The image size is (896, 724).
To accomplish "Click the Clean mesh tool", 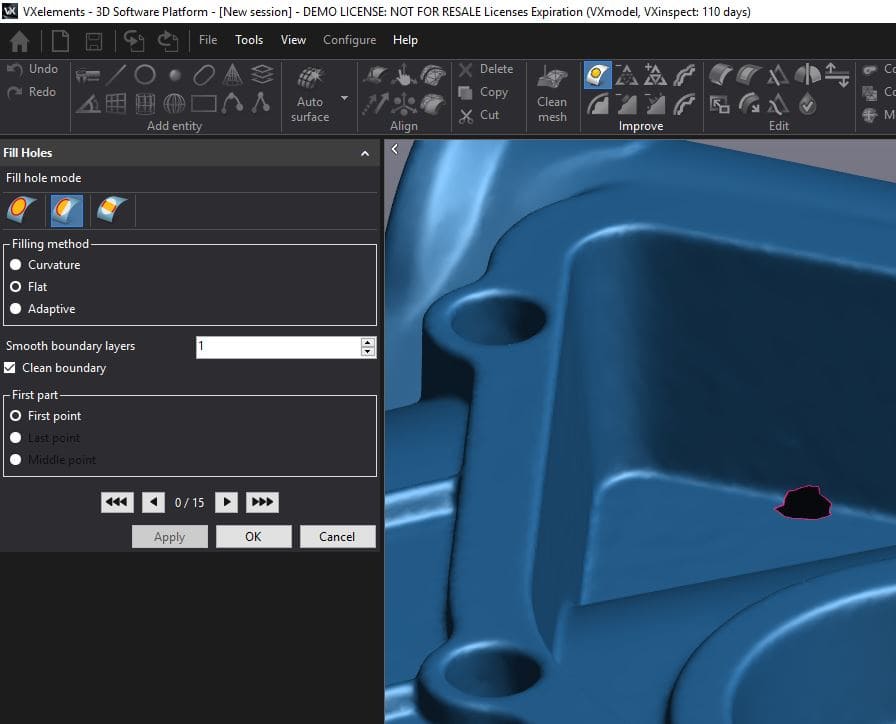I will [x=552, y=95].
